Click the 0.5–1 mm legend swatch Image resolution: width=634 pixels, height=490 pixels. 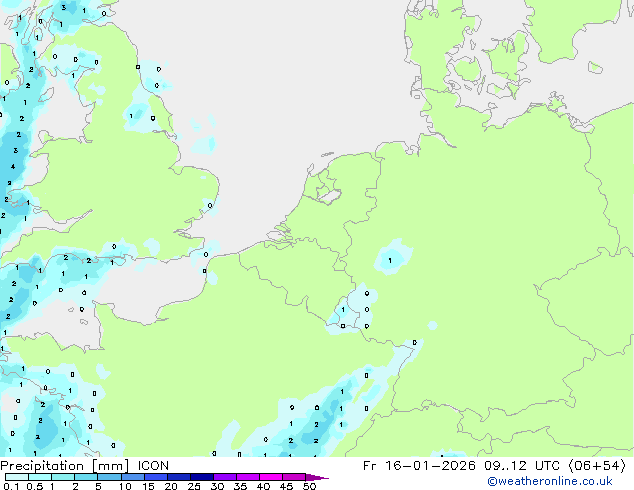[40, 477]
